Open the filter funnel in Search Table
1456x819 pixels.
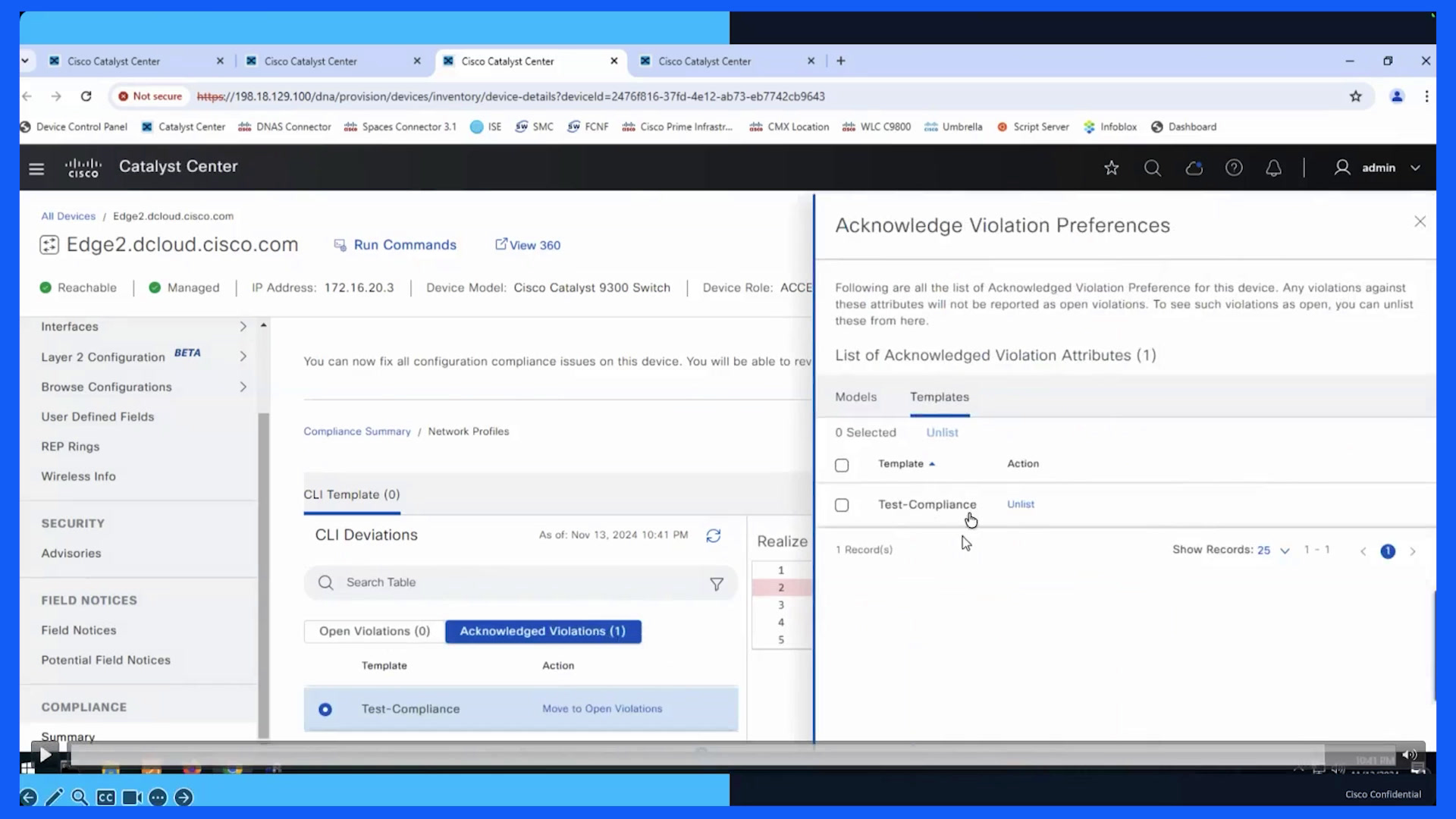tap(717, 584)
